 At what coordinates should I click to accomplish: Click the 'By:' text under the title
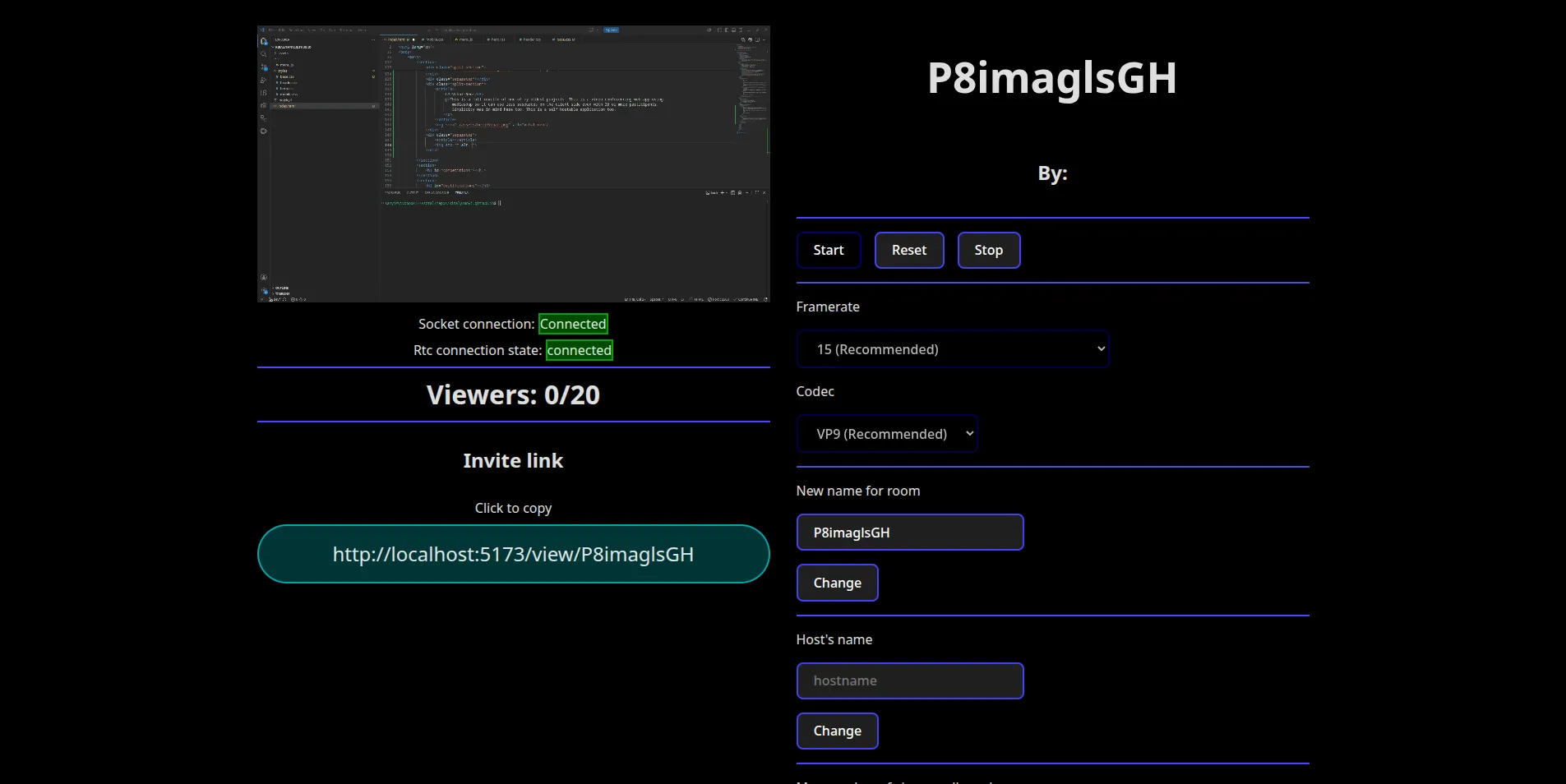point(1052,173)
